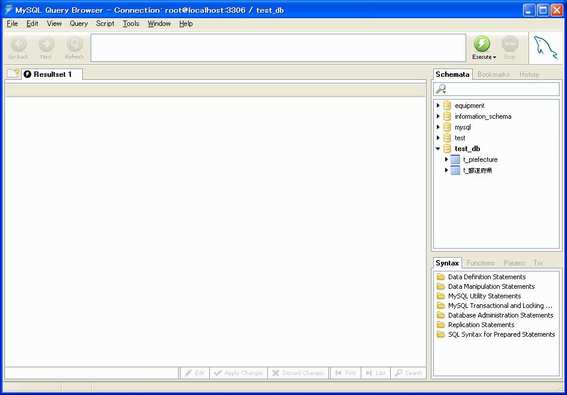The image size is (567, 395).
Task: Expand the equipment schema node
Action: click(438, 106)
